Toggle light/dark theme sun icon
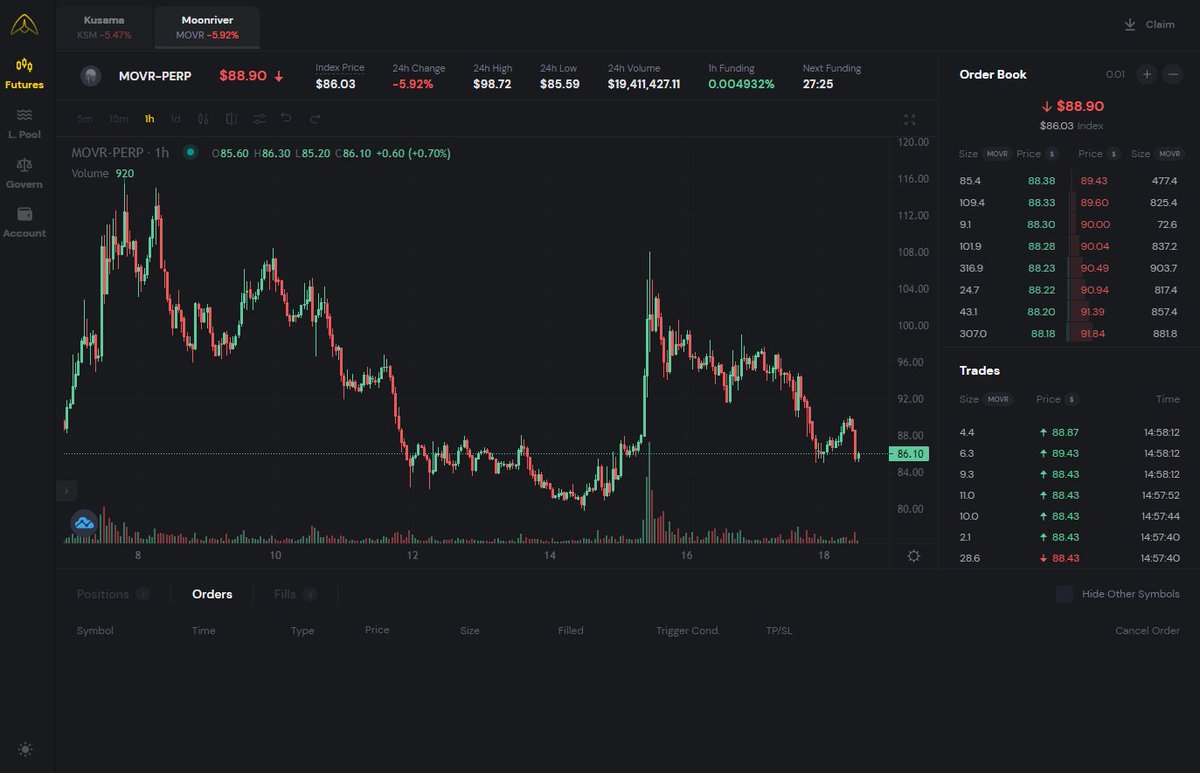 pos(25,749)
